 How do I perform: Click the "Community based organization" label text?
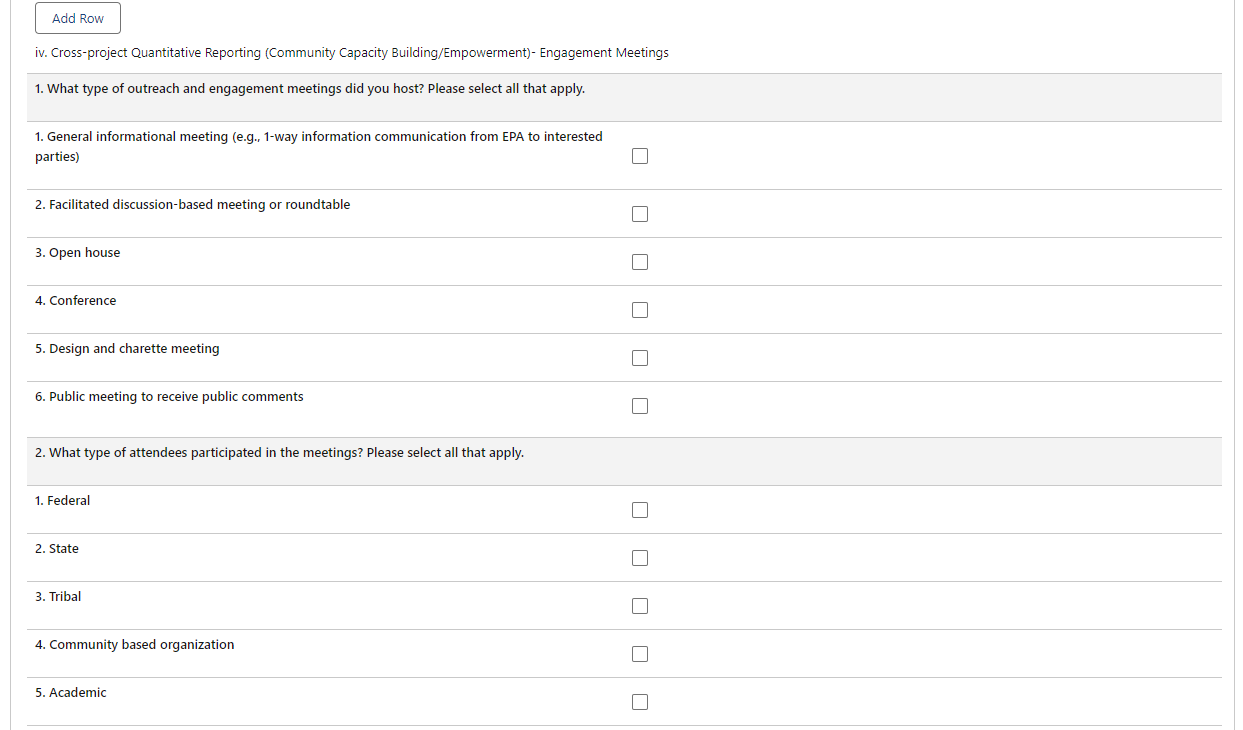(135, 645)
